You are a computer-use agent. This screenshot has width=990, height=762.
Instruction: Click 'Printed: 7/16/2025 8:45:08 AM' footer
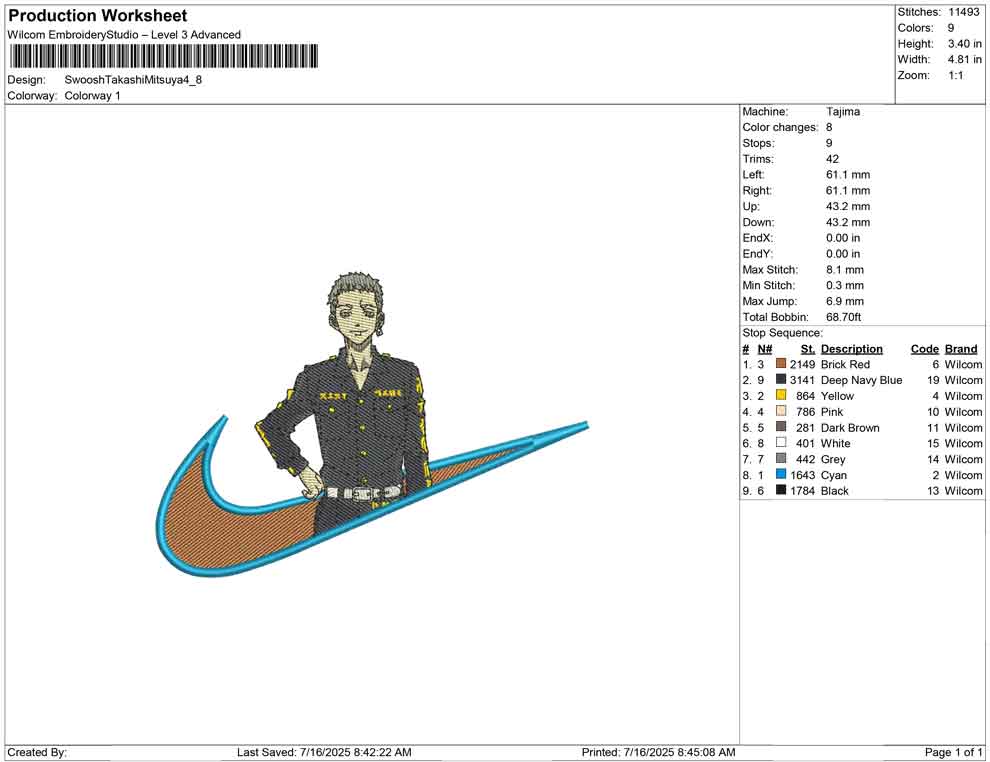coord(658,752)
